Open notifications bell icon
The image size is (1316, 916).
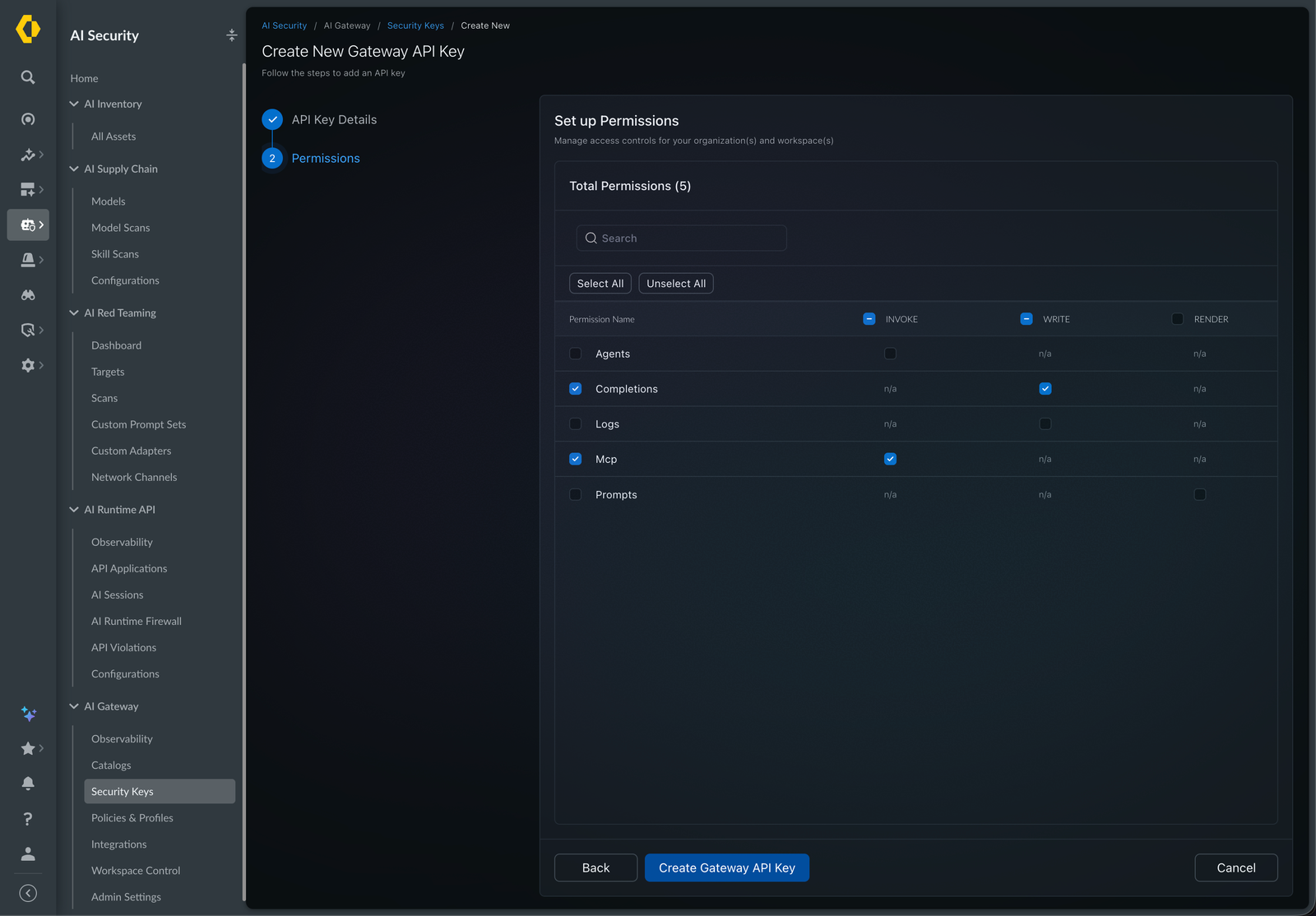click(x=28, y=783)
